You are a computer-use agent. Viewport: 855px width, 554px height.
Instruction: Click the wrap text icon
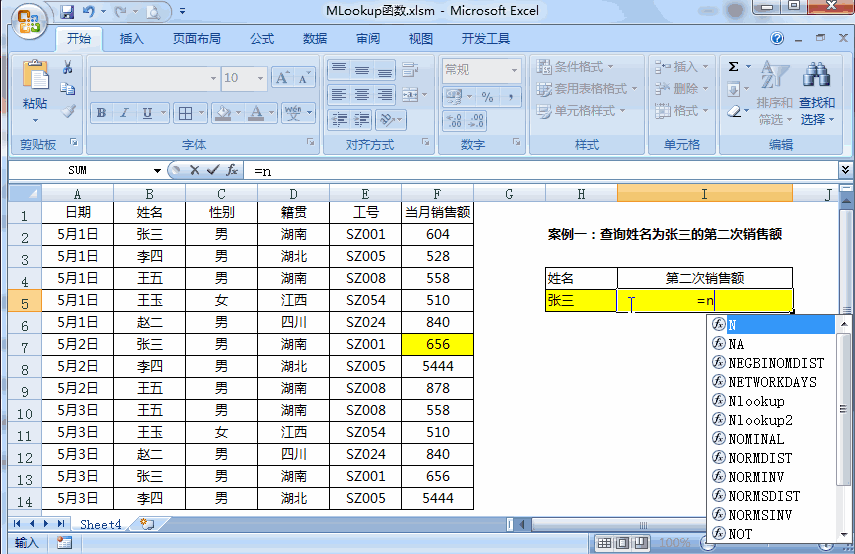[410, 69]
